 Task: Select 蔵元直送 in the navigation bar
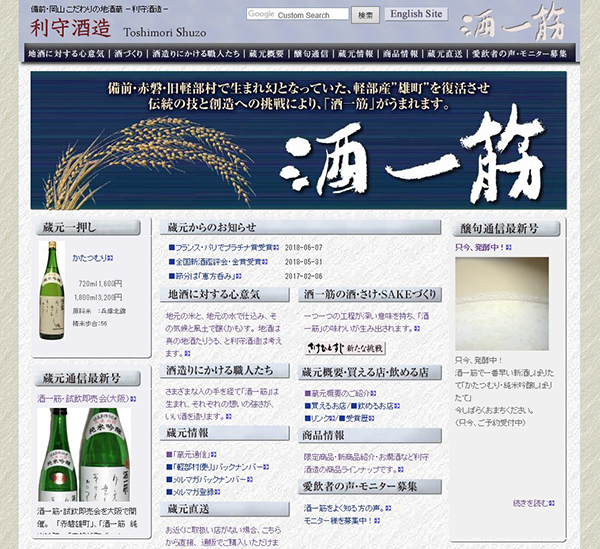tap(445, 54)
